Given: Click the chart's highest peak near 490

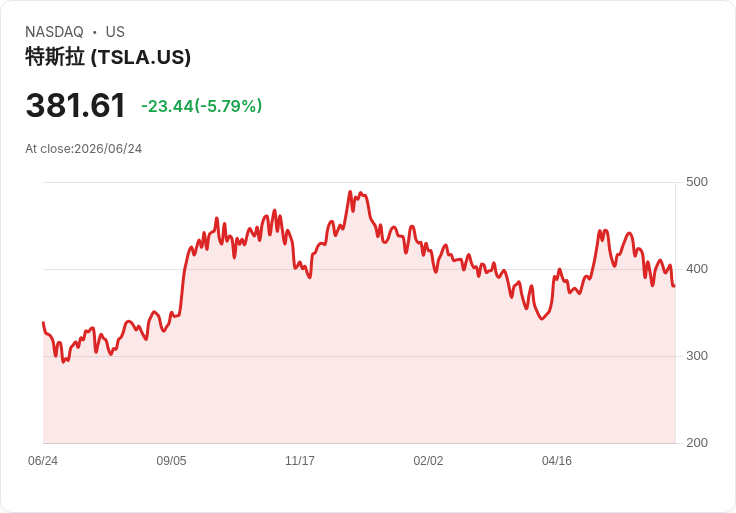Looking at the screenshot, I should point(350,191).
